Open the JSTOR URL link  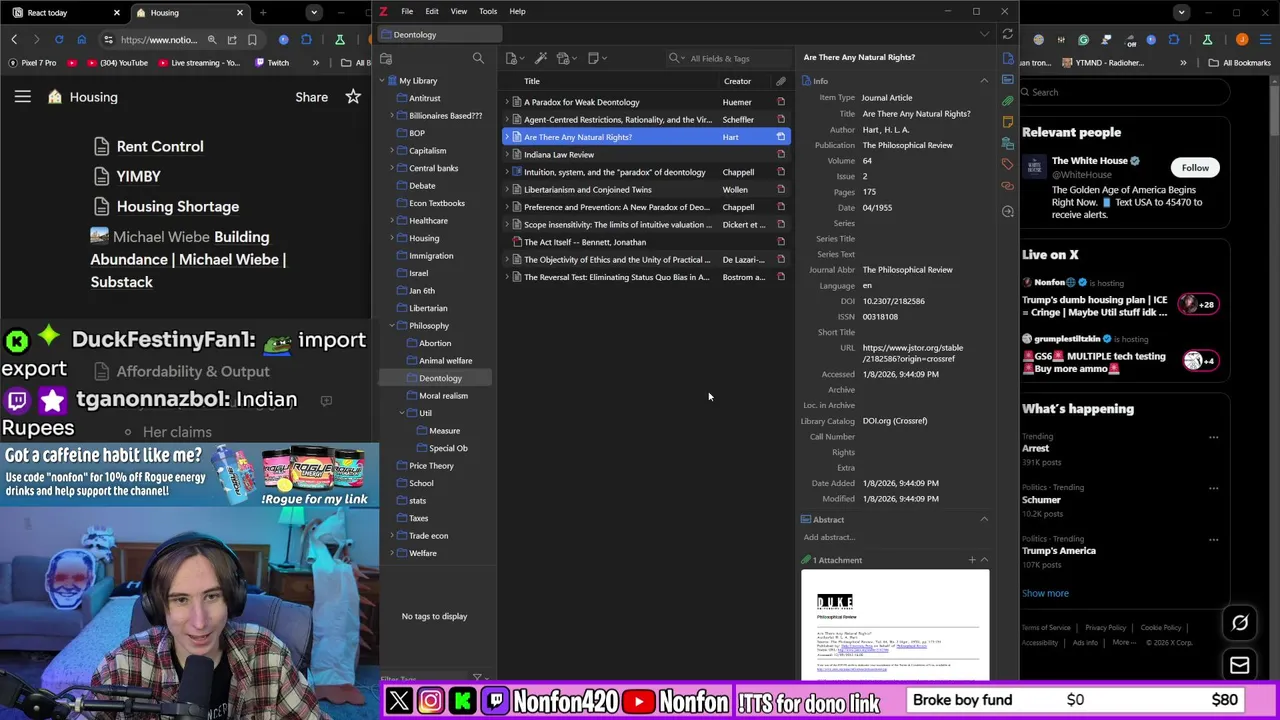click(913, 353)
